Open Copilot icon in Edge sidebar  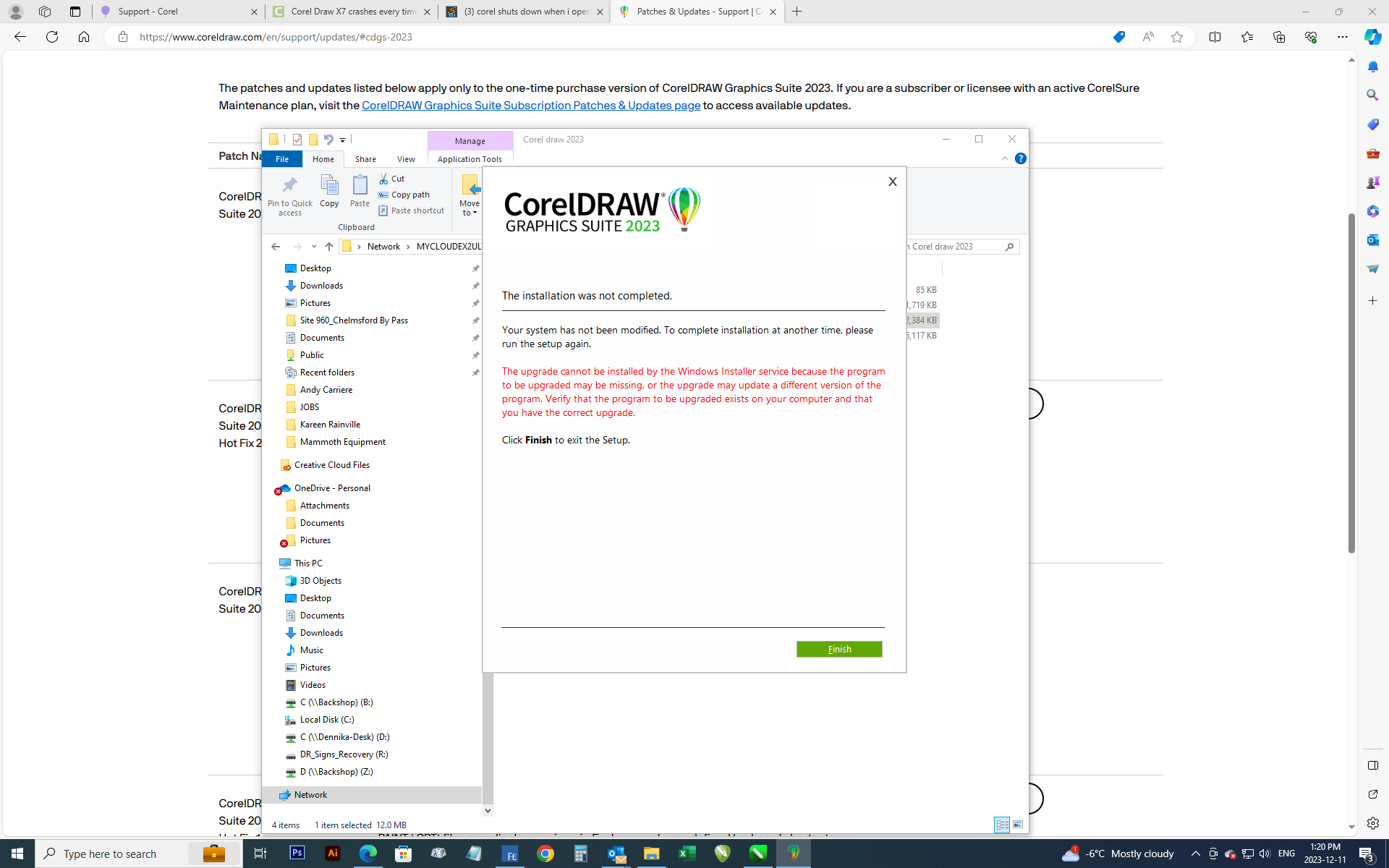[1372, 37]
